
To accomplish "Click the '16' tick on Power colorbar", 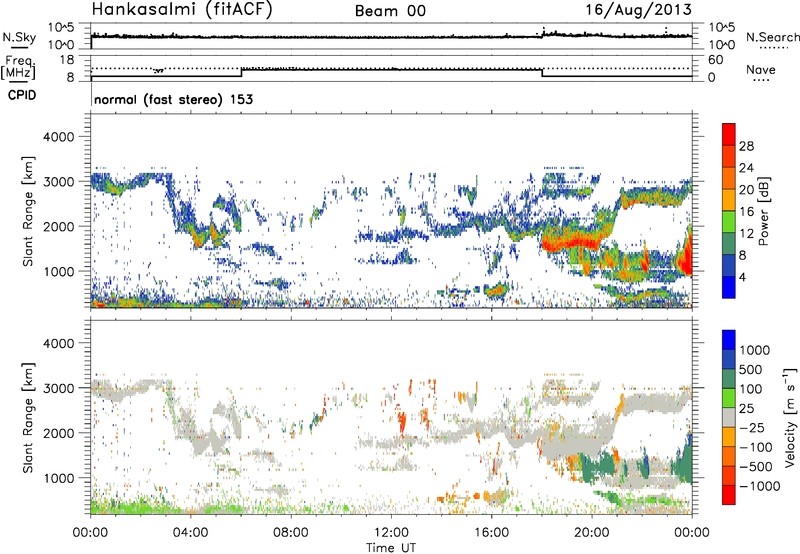I will [746, 212].
